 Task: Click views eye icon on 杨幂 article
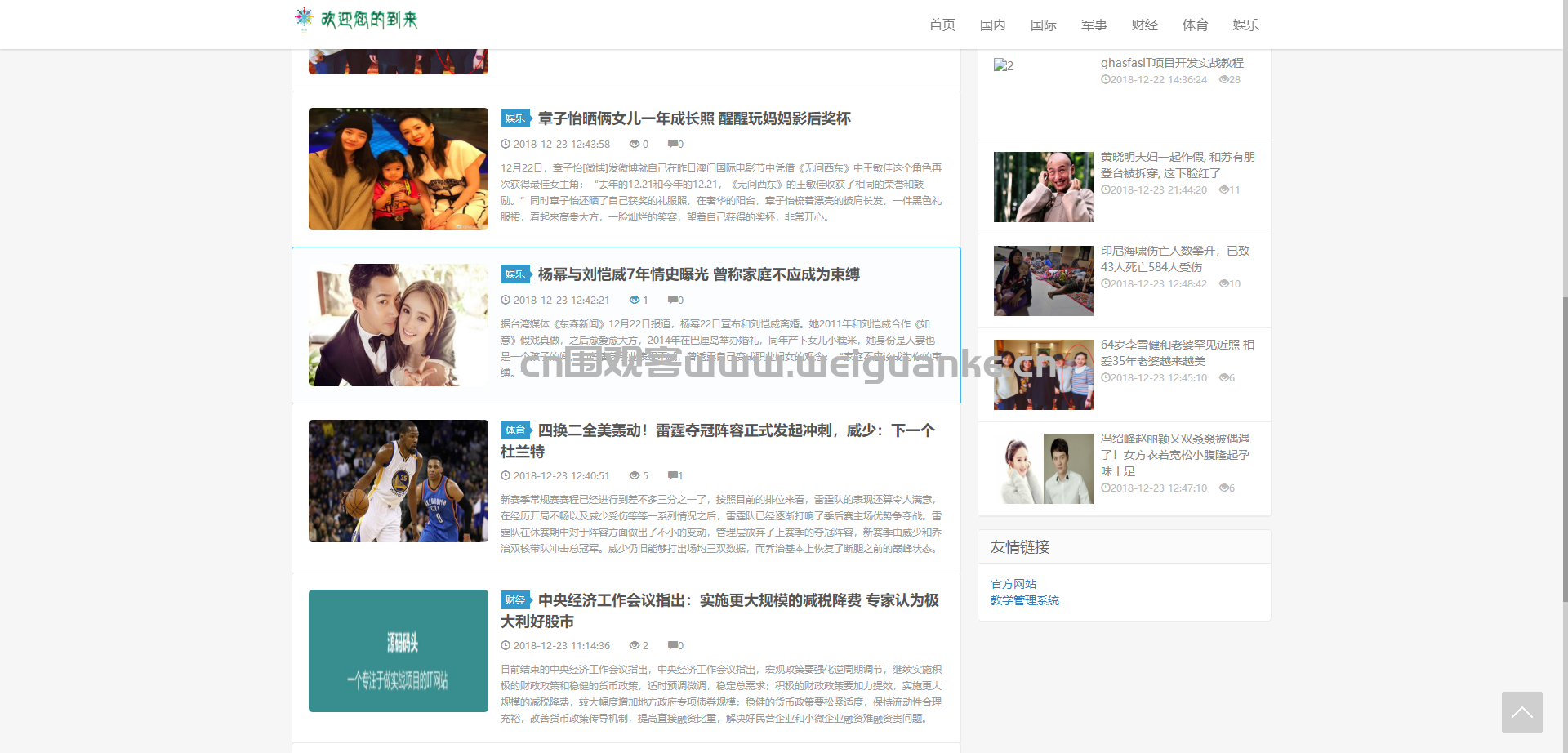coord(635,301)
